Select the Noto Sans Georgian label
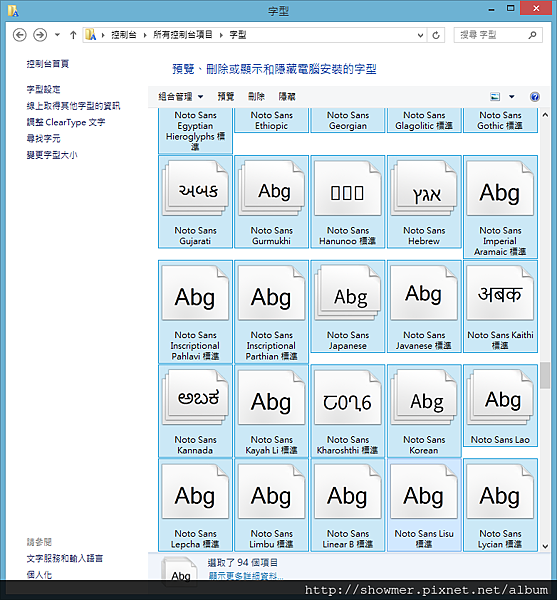This screenshot has height=600, width=557. pos(347,120)
